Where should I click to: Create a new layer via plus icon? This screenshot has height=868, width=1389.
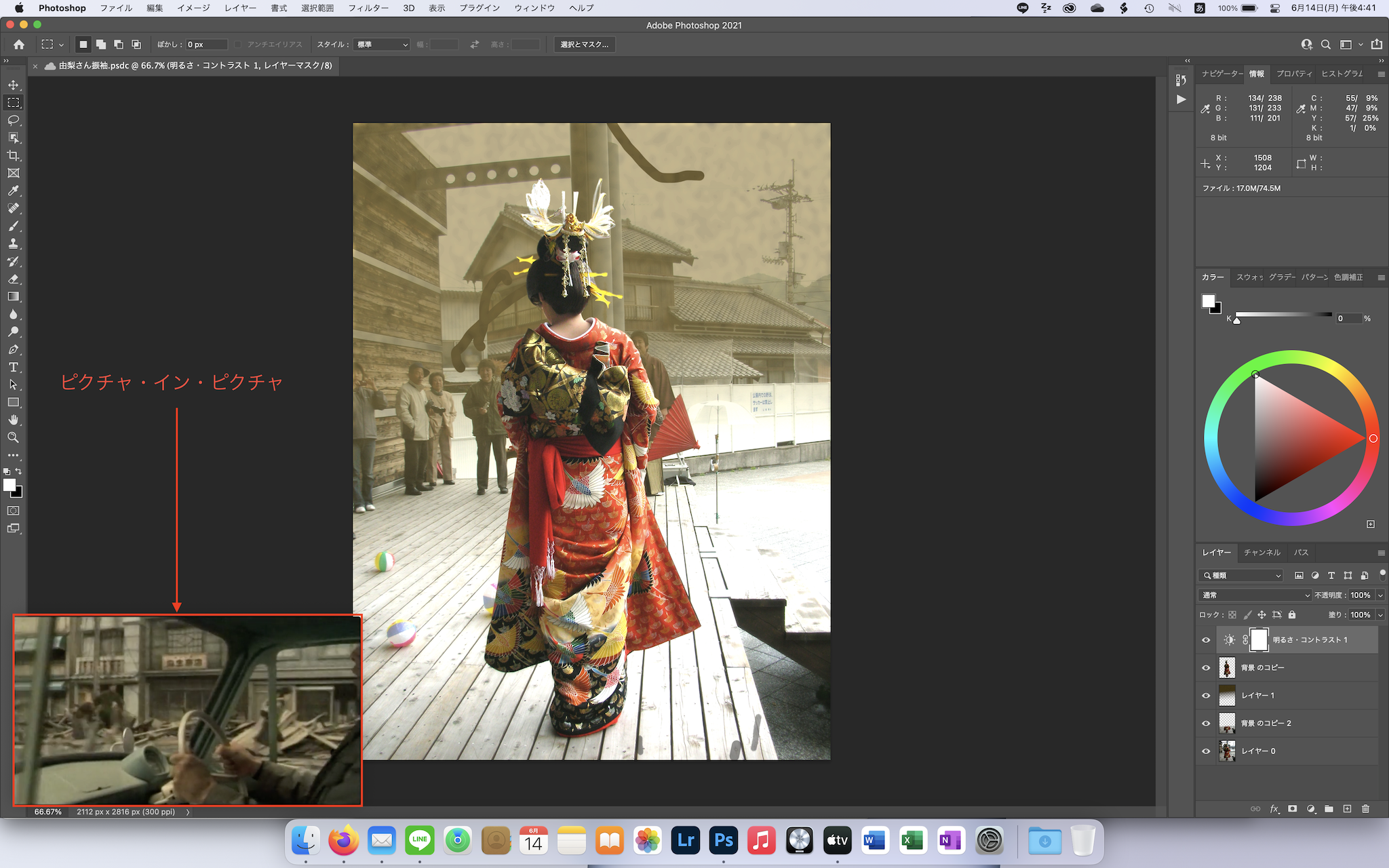pyautogui.click(x=1347, y=809)
